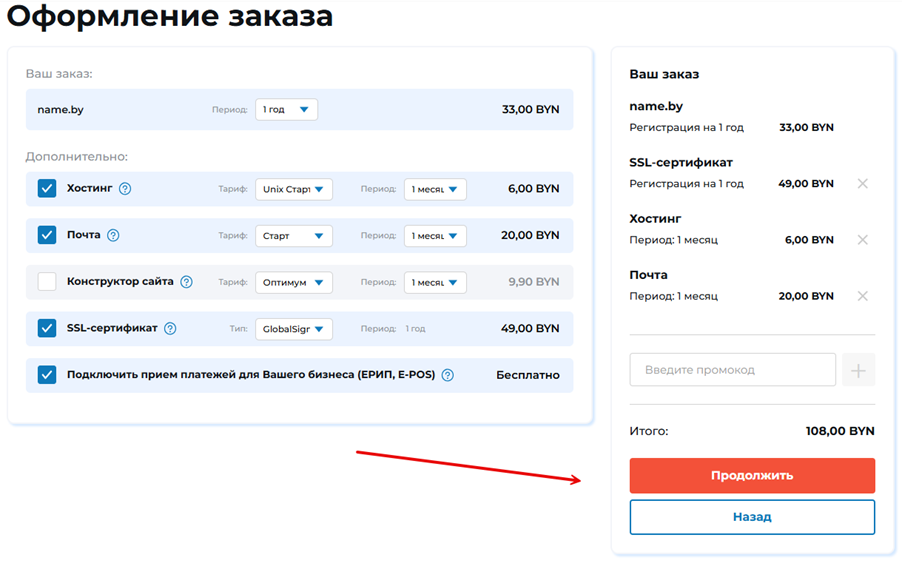
Task: Apply promo code with plus button
Action: tap(858, 370)
